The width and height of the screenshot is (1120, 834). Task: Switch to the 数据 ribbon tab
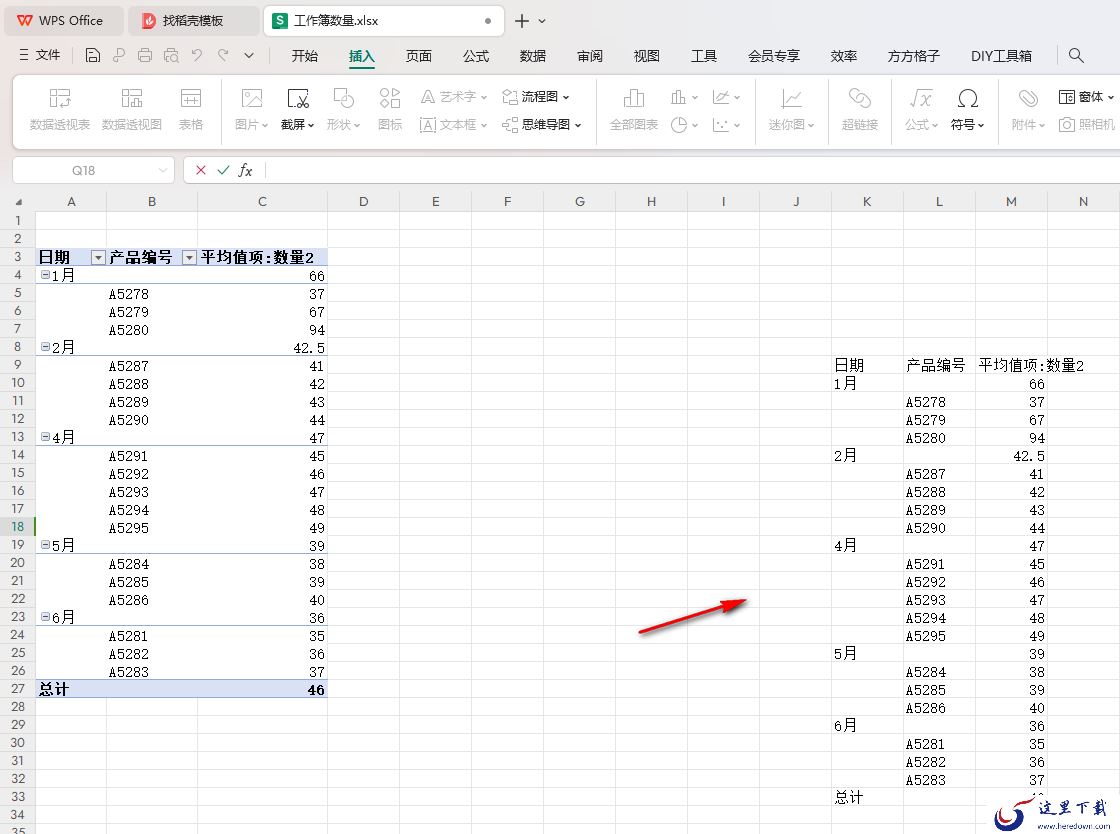click(533, 56)
